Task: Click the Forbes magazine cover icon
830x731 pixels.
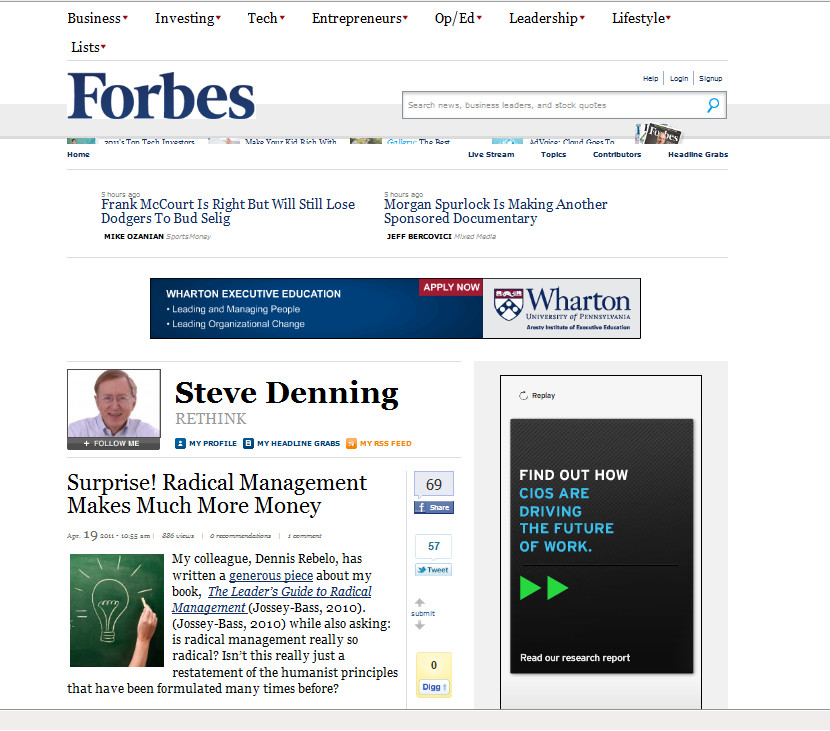Action: (658, 133)
